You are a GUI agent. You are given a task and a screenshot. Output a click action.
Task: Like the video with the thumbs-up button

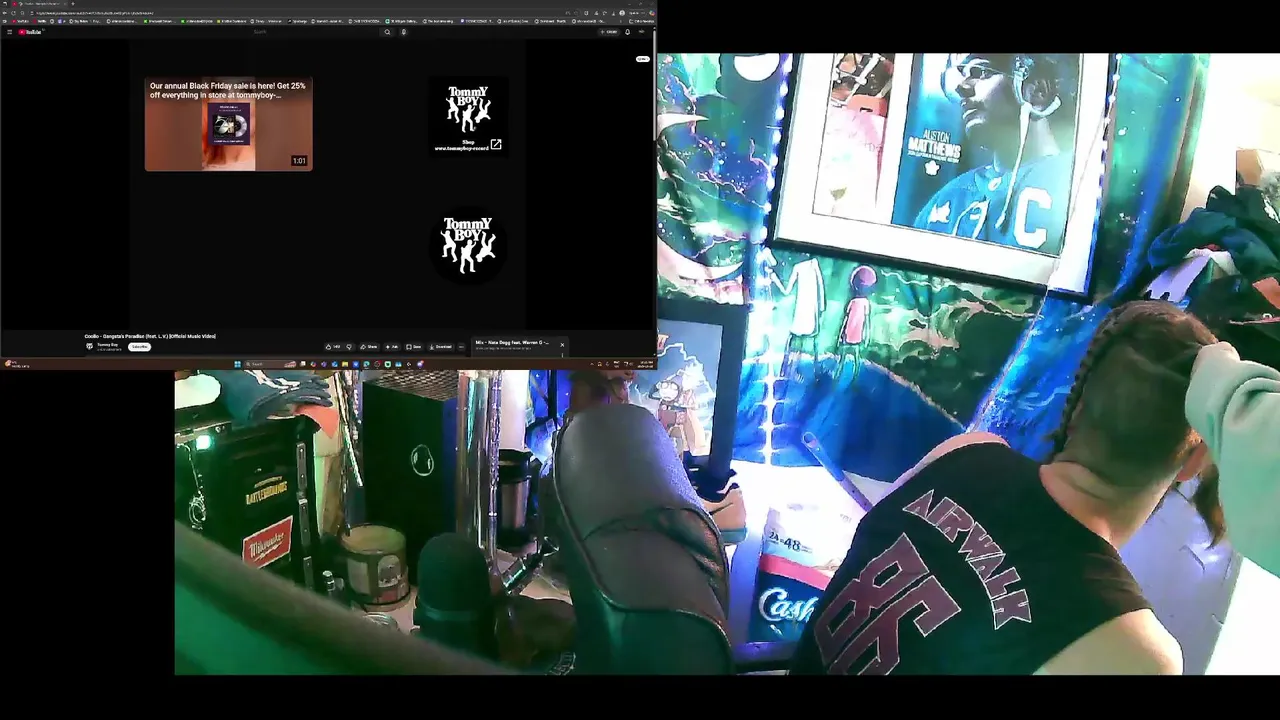(x=333, y=347)
